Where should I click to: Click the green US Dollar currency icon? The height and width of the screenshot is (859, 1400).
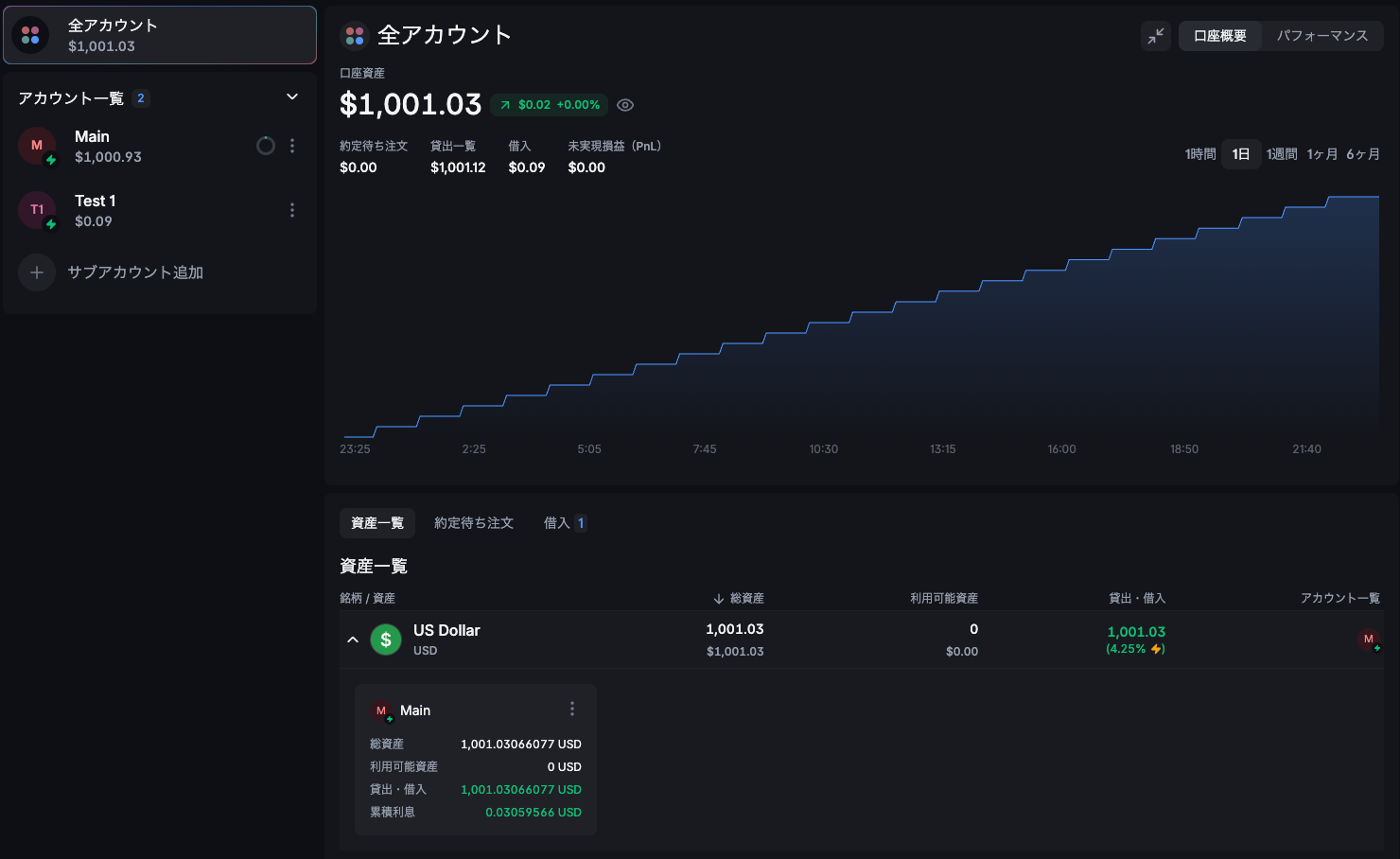[385, 640]
